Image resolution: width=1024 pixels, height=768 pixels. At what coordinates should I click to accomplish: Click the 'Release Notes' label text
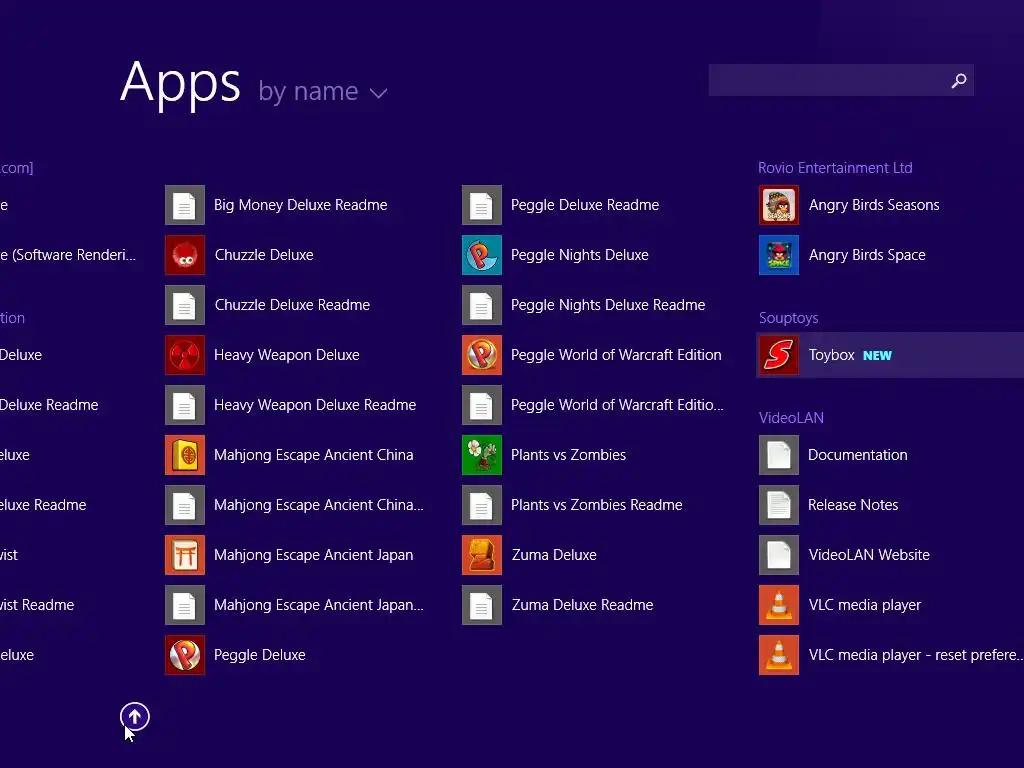pos(853,505)
